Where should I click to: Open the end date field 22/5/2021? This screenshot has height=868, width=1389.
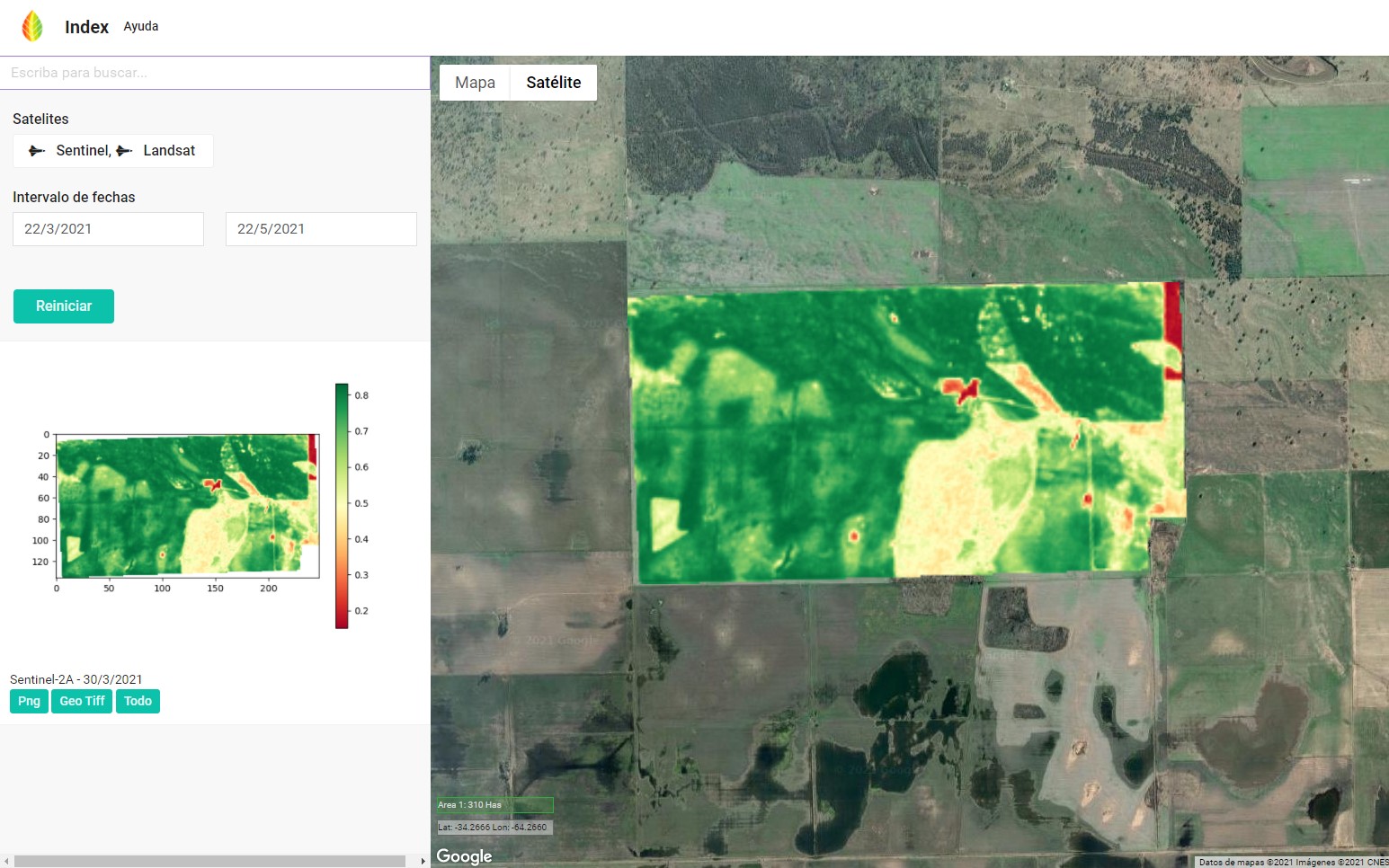point(321,229)
